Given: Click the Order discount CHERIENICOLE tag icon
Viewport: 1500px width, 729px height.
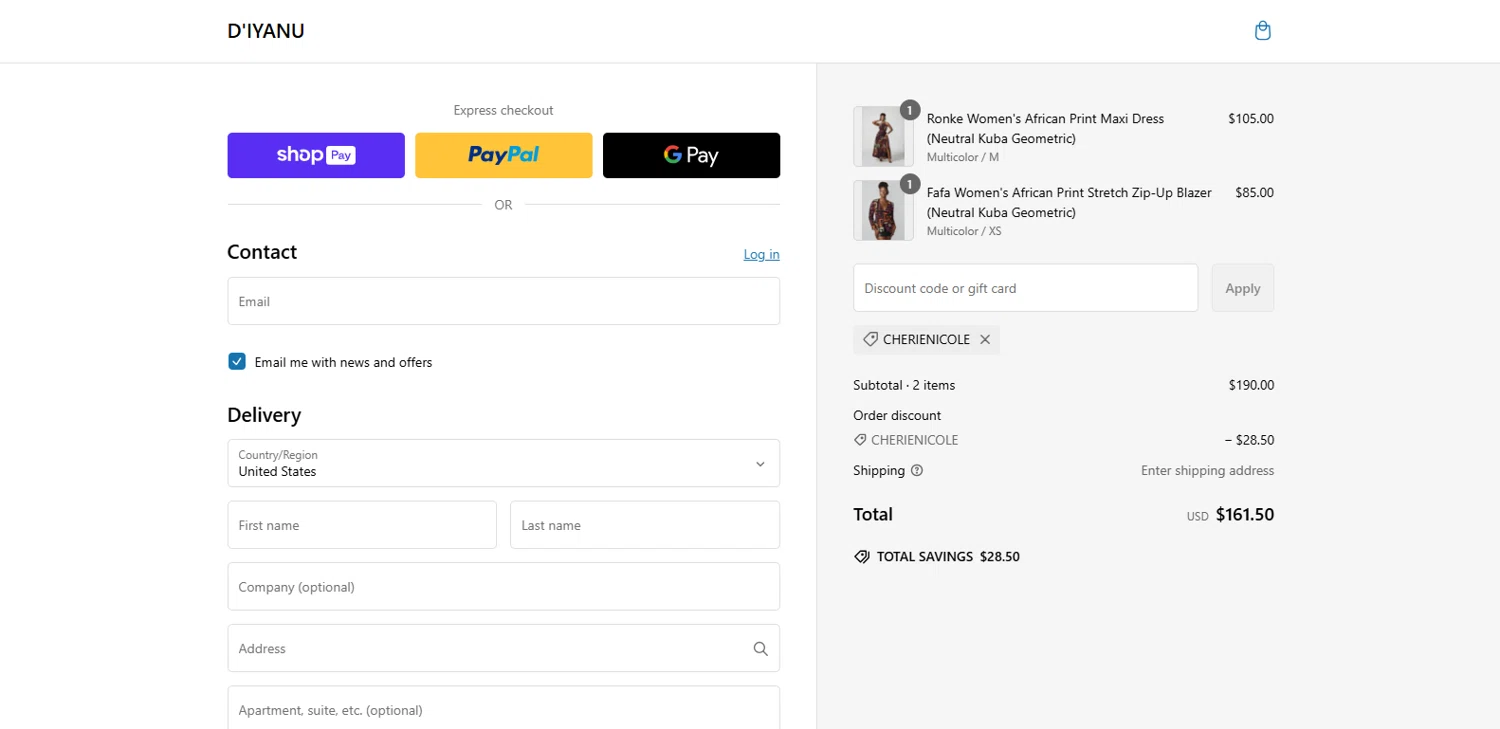Looking at the screenshot, I should [x=860, y=440].
